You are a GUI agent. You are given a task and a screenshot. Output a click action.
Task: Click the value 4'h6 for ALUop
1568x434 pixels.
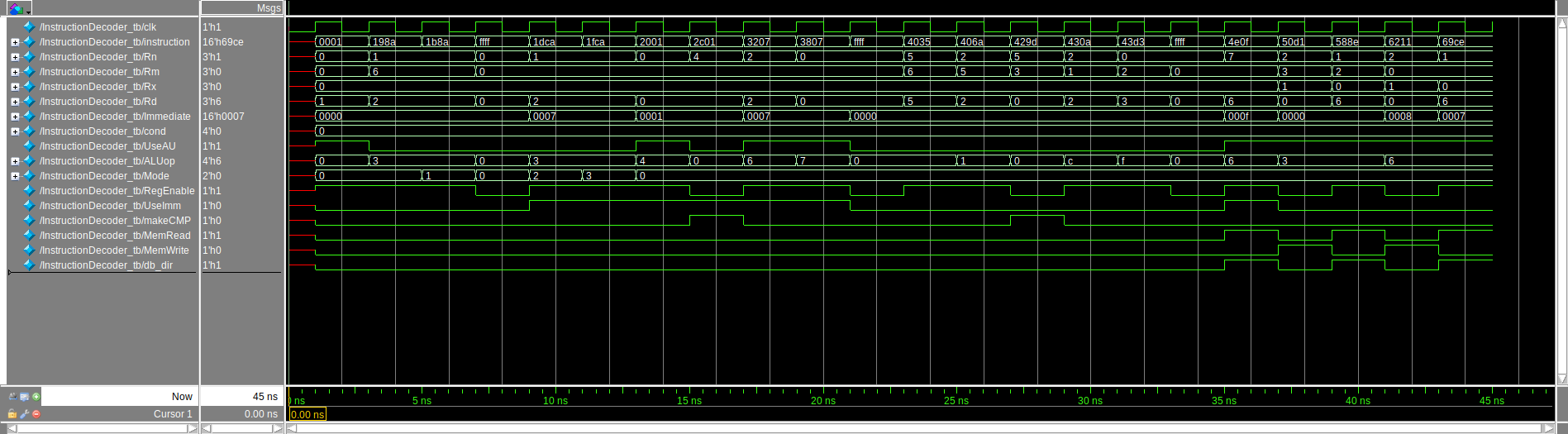pyautogui.click(x=212, y=161)
